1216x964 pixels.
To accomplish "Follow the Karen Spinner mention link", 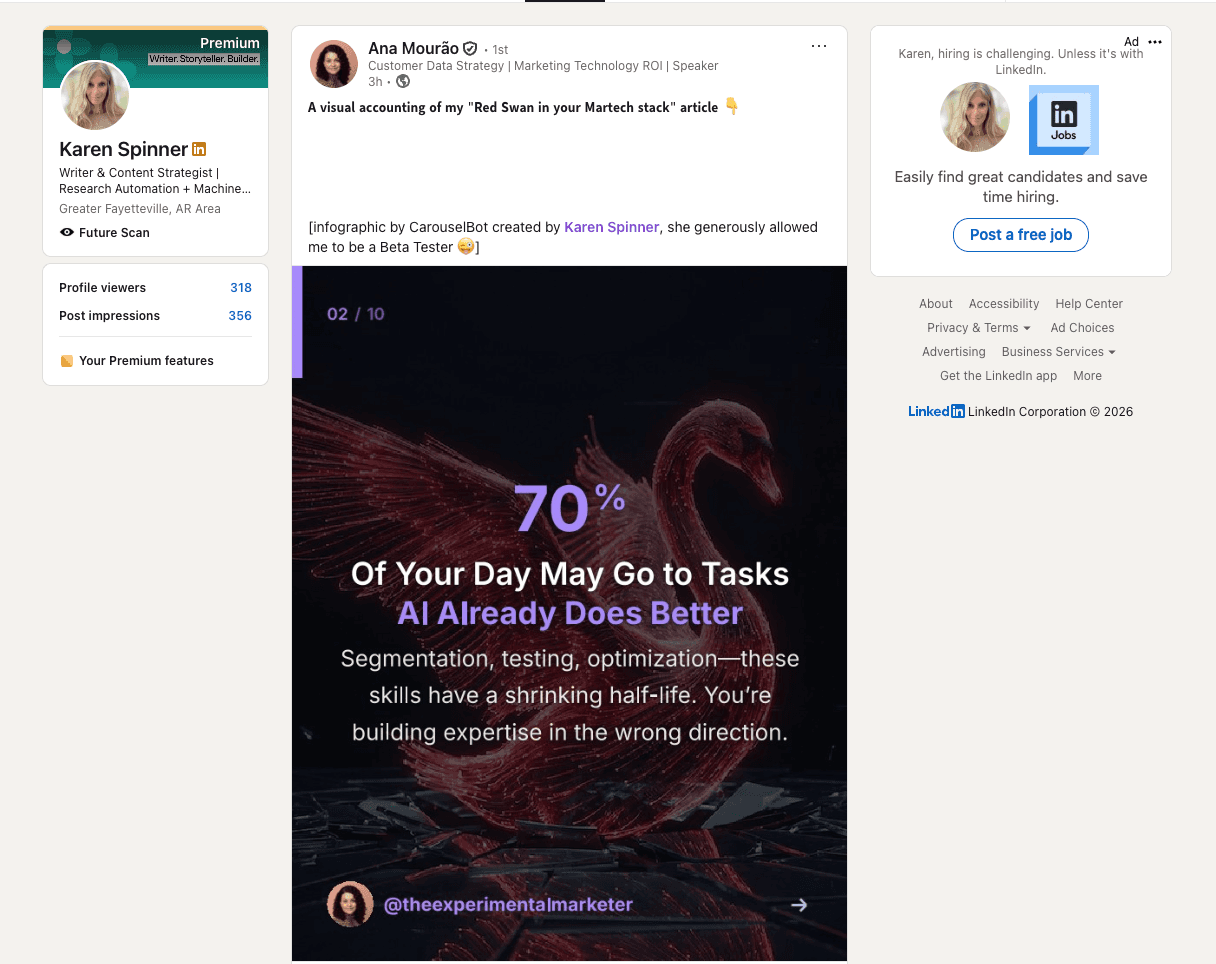I will [x=611, y=227].
